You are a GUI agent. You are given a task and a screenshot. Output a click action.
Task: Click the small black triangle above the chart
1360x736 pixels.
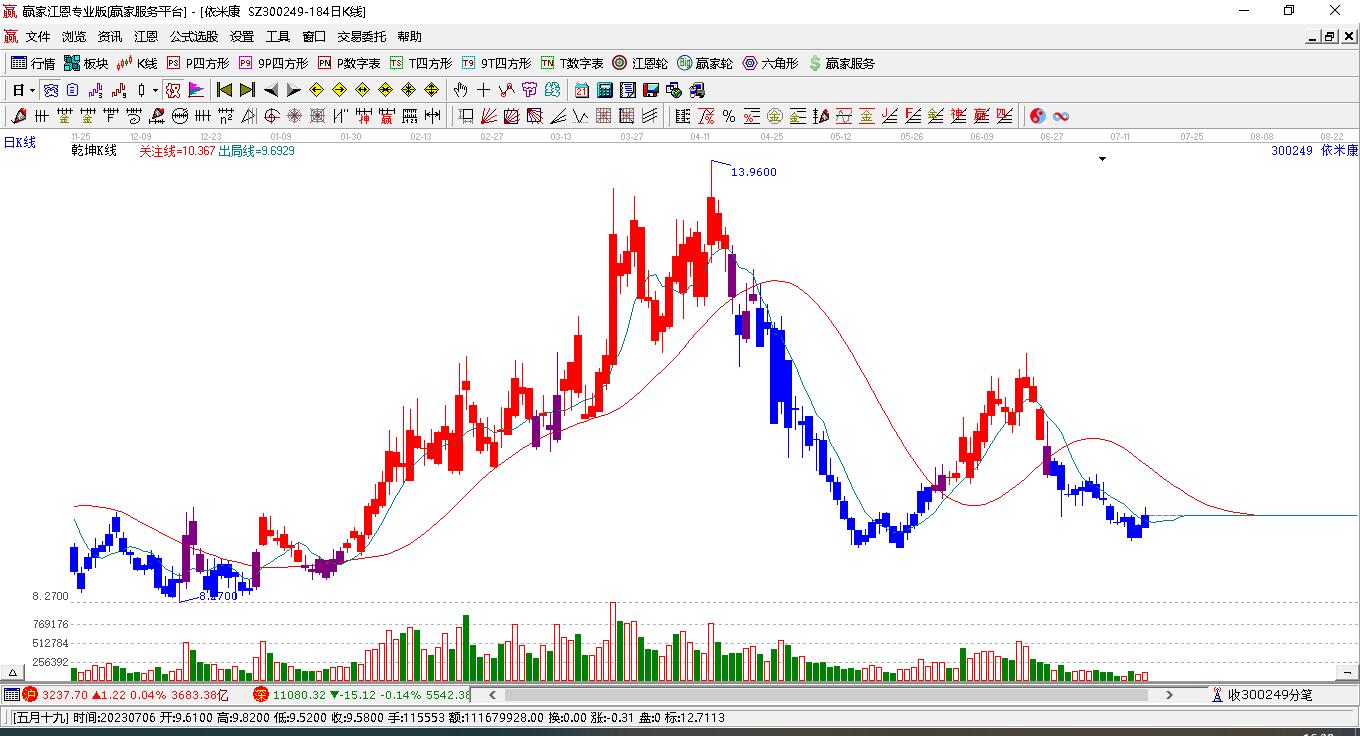[1102, 159]
